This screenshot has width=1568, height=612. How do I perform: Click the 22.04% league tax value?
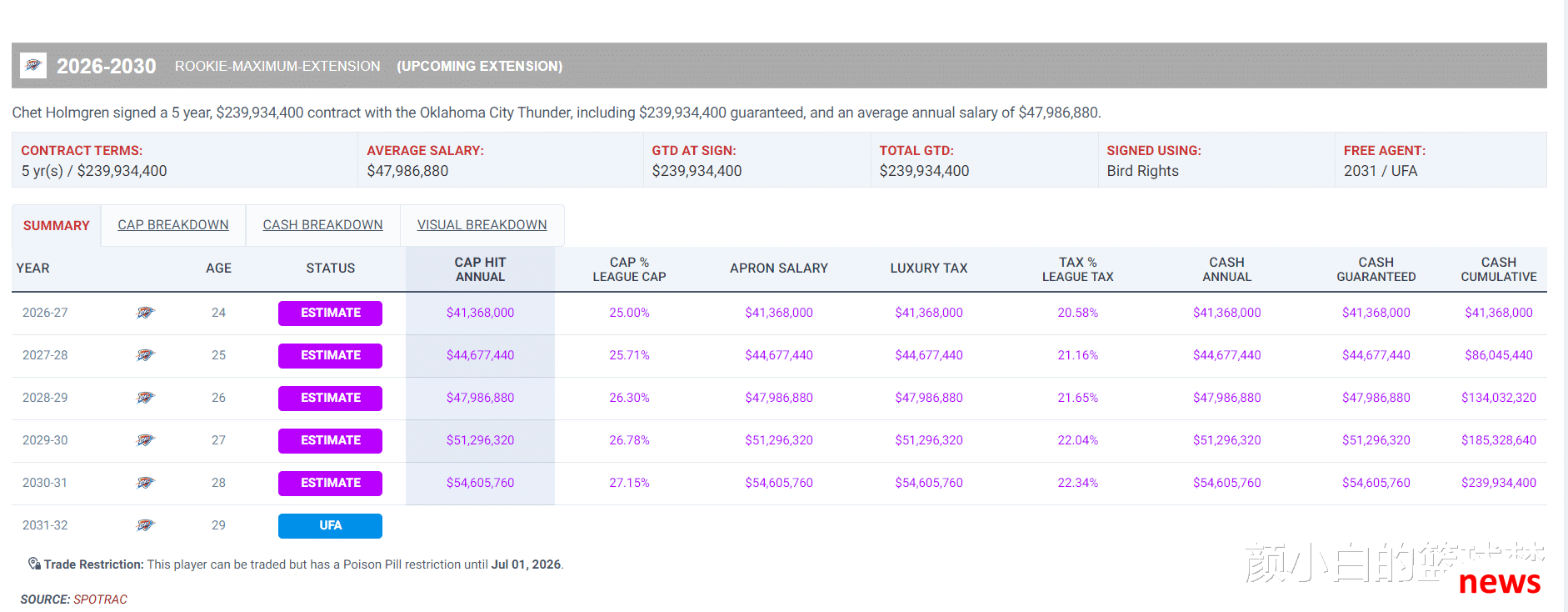pos(1077,440)
